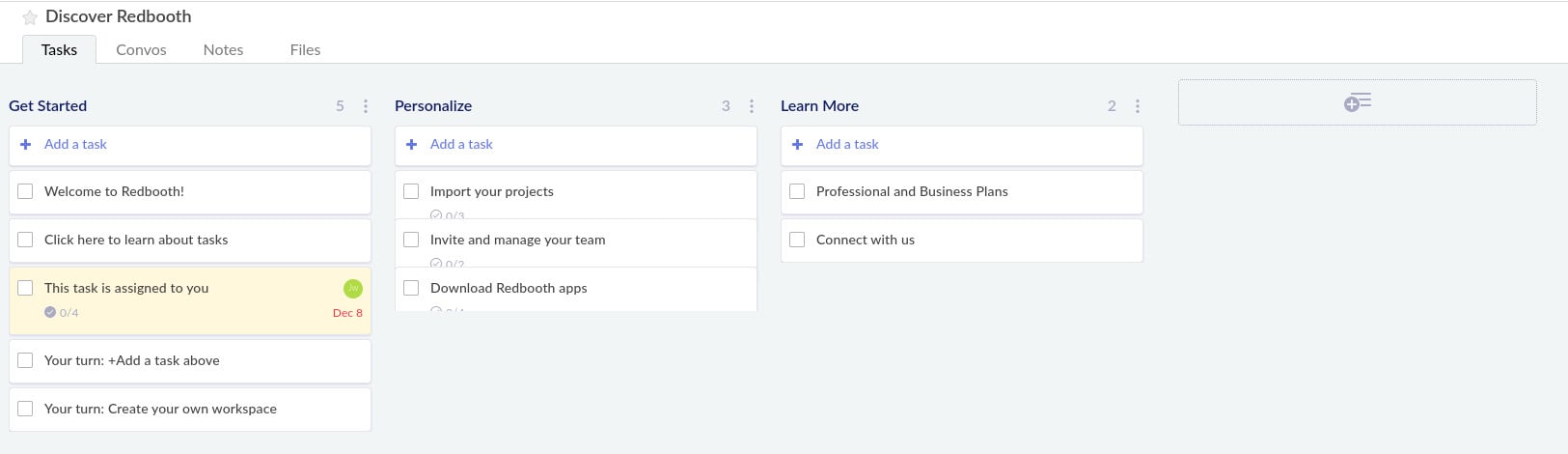Click plus icon in Learn More list
Image resolution: width=1568 pixels, height=454 pixels.
tap(798, 144)
